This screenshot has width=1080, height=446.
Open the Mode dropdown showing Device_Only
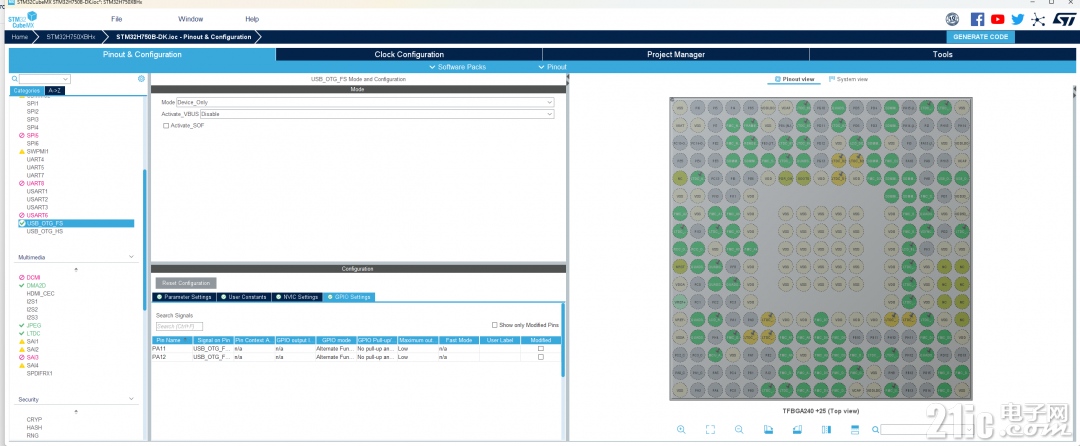[x=365, y=102]
